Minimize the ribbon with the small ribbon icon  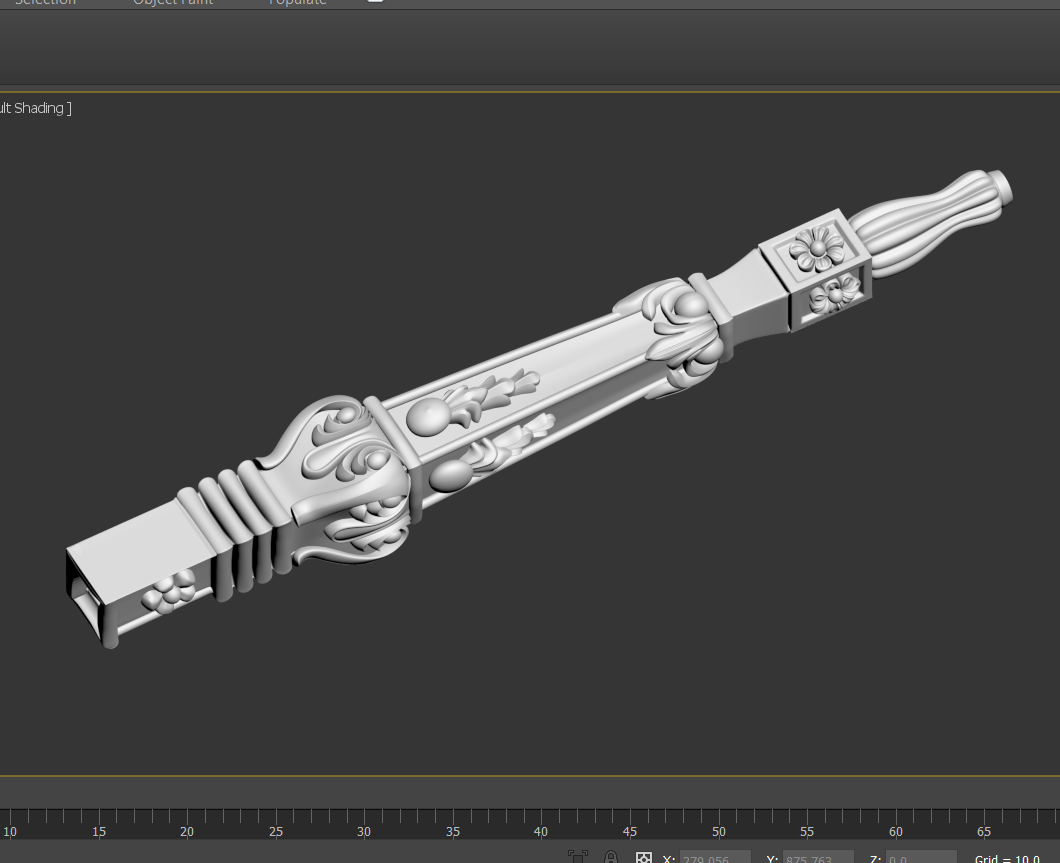[374, 2]
